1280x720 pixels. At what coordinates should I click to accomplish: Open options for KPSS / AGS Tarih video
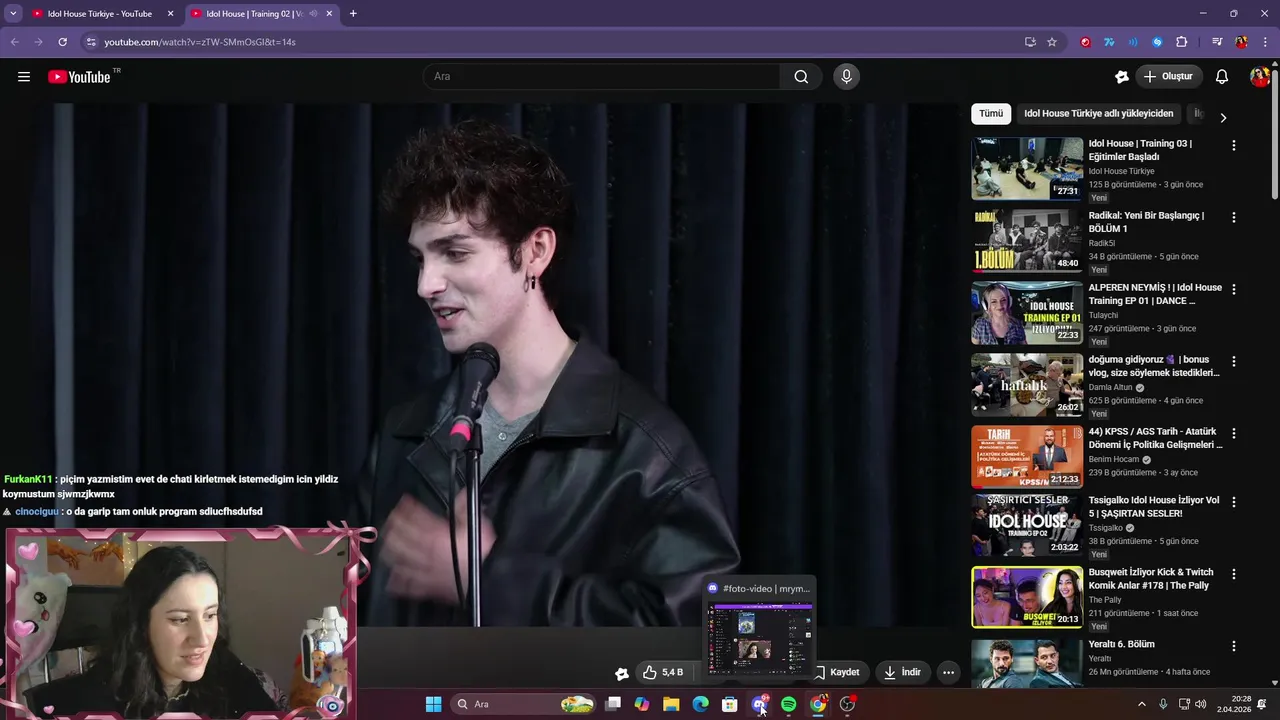[x=1233, y=433]
